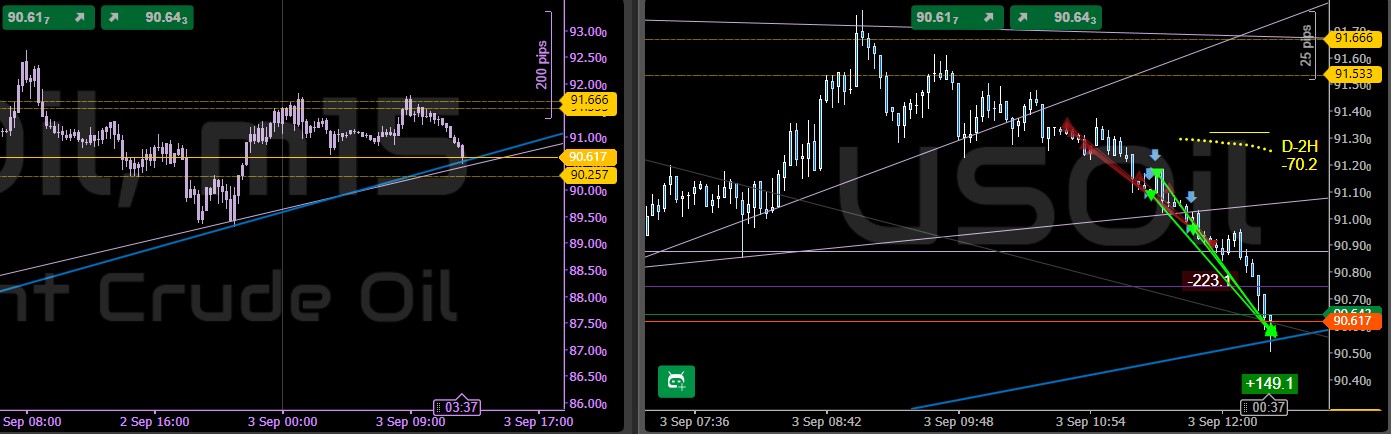The height and width of the screenshot is (434, 1391).
Task: Select the 91.666 price label on left chart
Action: [x=589, y=101]
